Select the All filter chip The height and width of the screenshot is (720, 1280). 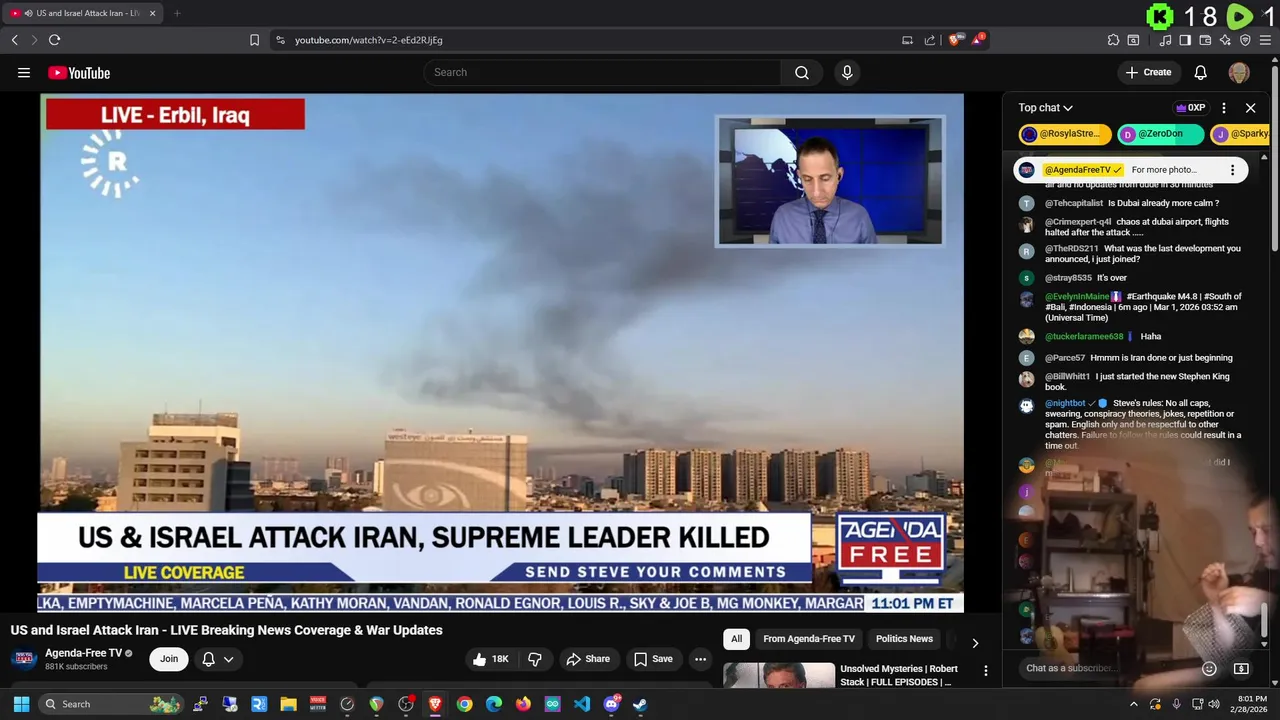coord(737,639)
